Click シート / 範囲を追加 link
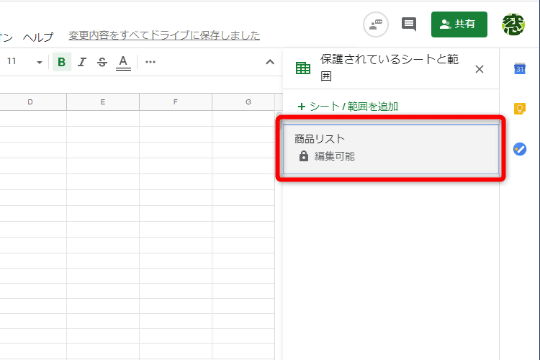Screen dimensions: 540x360 click(348, 106)
